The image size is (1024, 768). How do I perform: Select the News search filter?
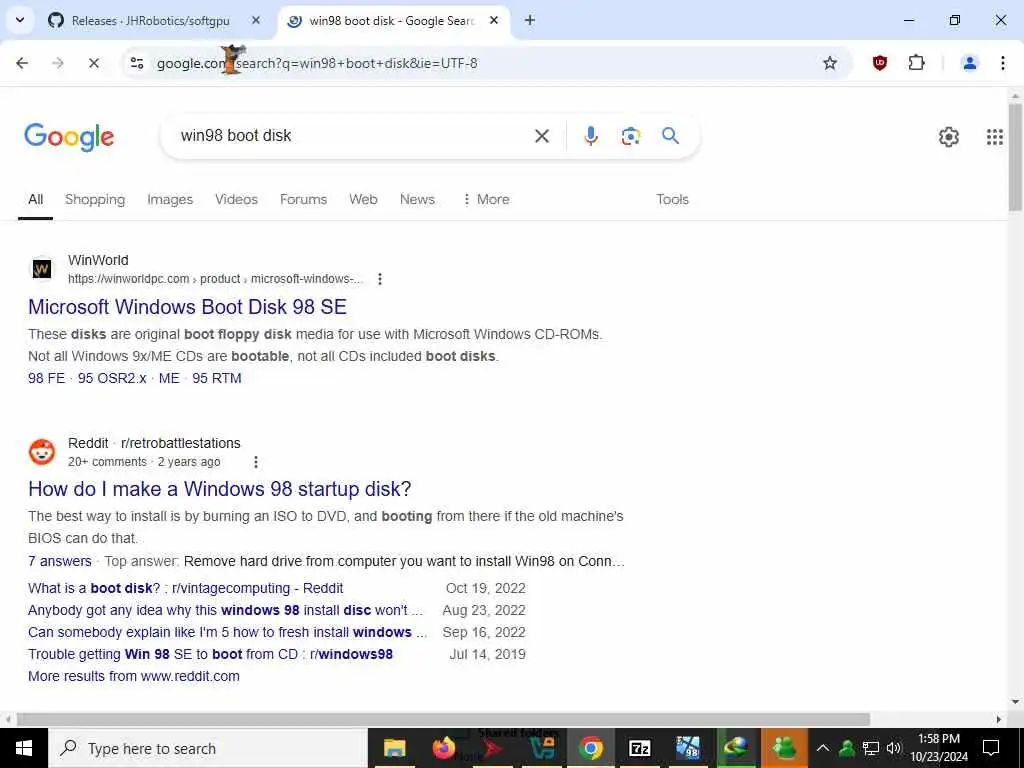pyautogui.click(x=417, y=199)
